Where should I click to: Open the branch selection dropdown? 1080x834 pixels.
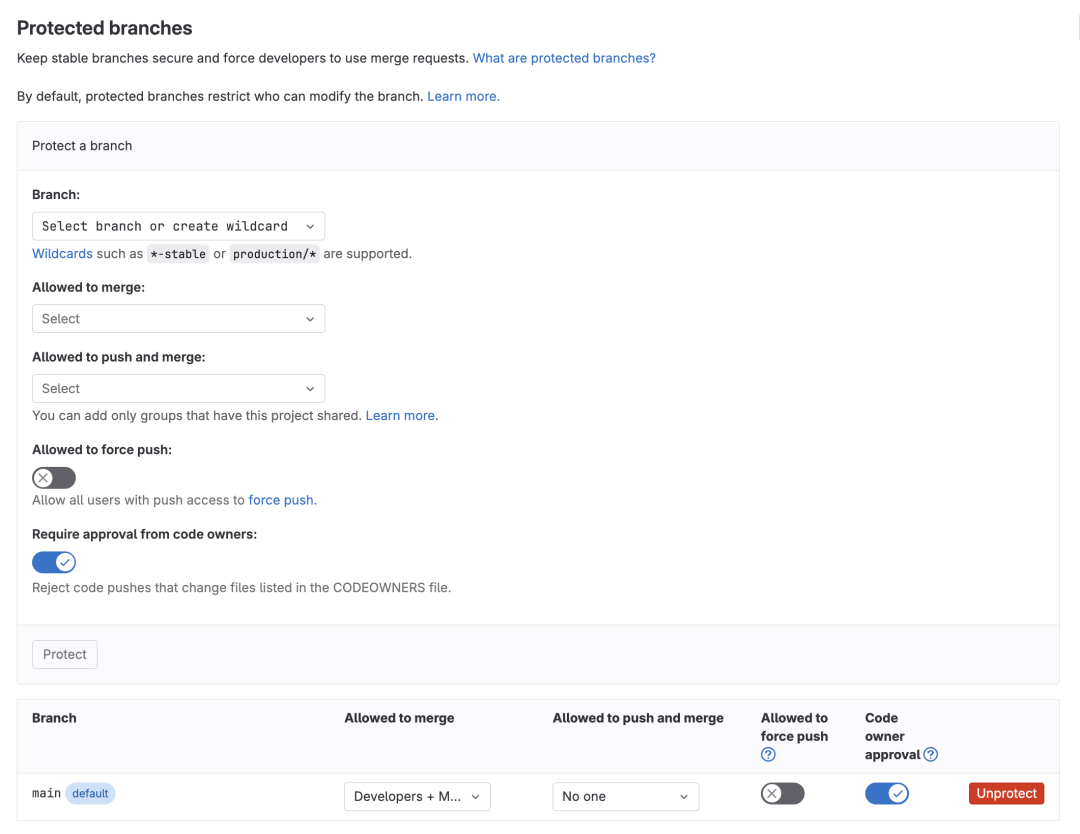pos(178,225)
